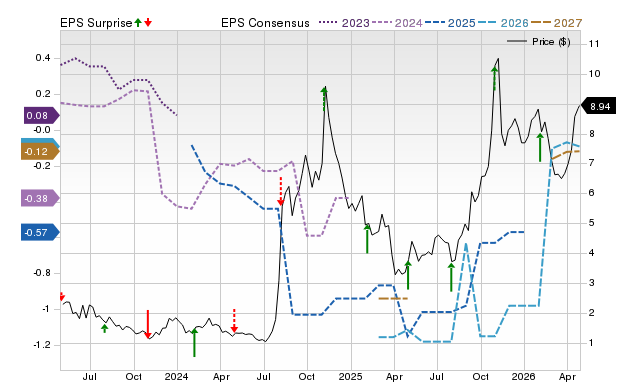The width and height of the screenshot is (640, 382).
Task: Click the green arrow near Aug 2025
Action: pos(451,277)
